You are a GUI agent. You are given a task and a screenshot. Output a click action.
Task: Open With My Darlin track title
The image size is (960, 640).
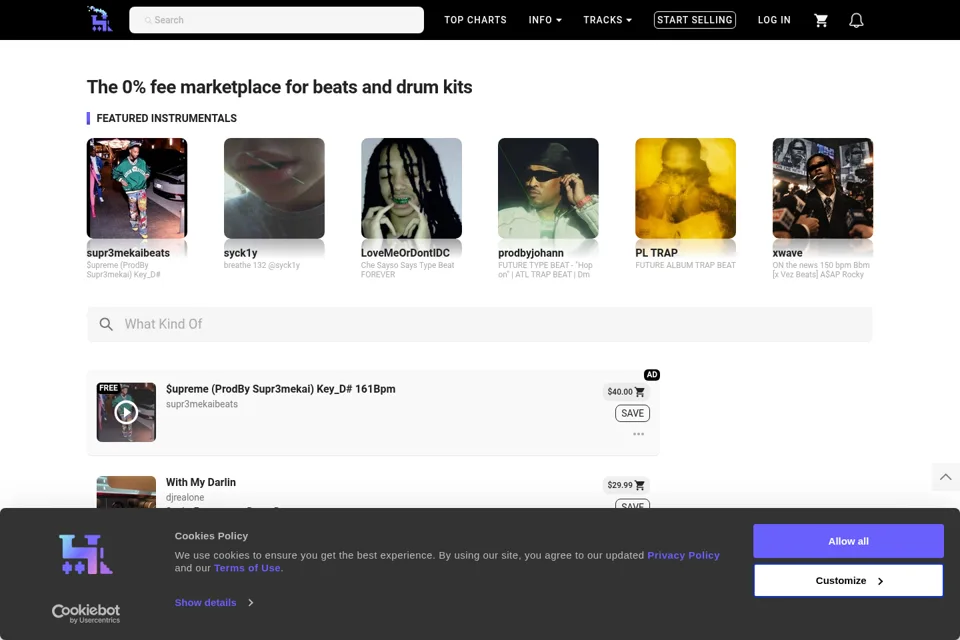point(201,483)
